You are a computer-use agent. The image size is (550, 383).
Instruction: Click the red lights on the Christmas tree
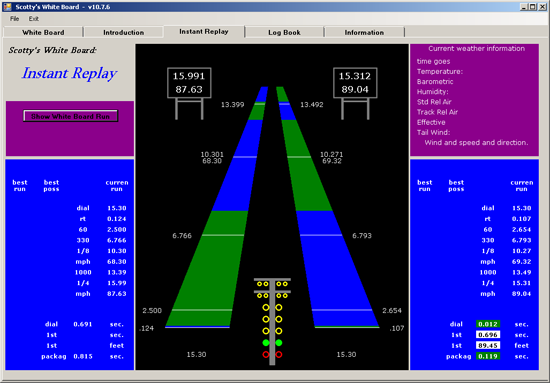click(272, 355)
